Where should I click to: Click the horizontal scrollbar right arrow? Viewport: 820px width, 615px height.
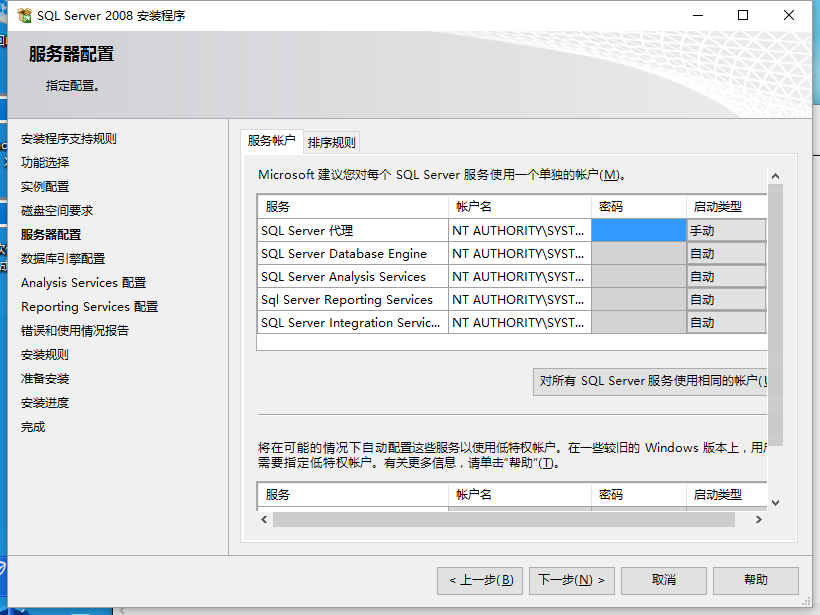pos(759,519)
